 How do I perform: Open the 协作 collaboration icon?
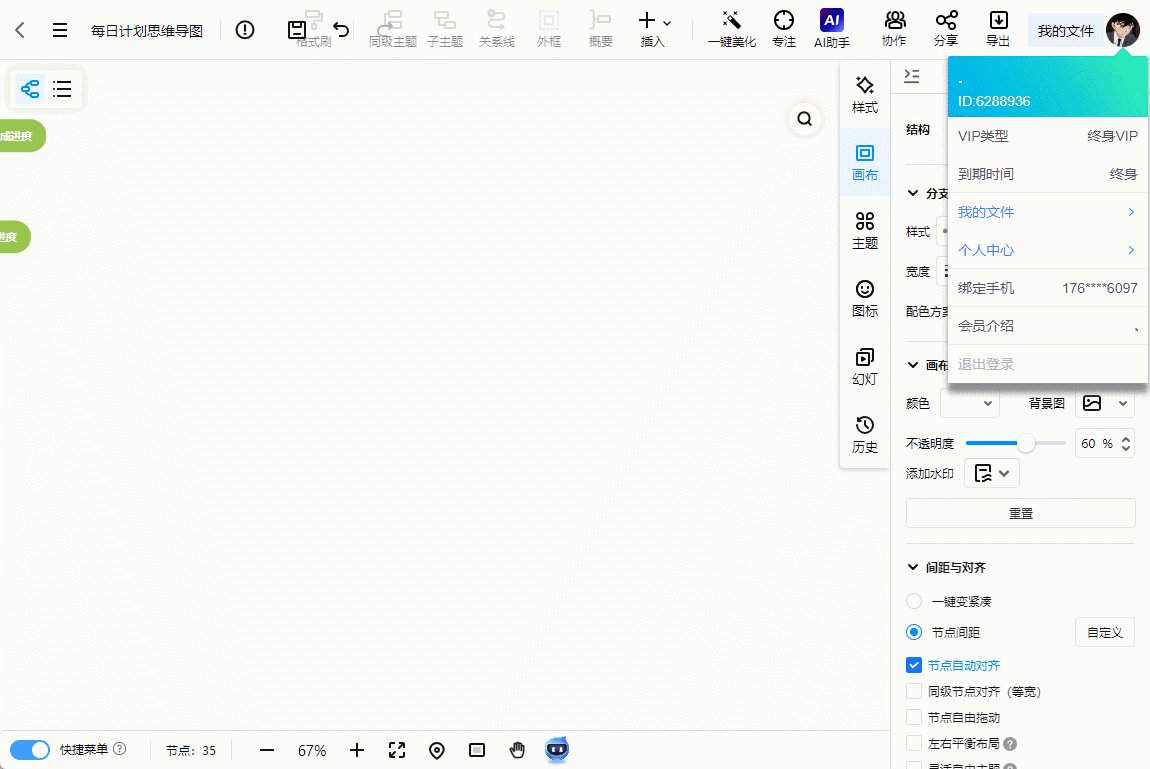[894, 22]
